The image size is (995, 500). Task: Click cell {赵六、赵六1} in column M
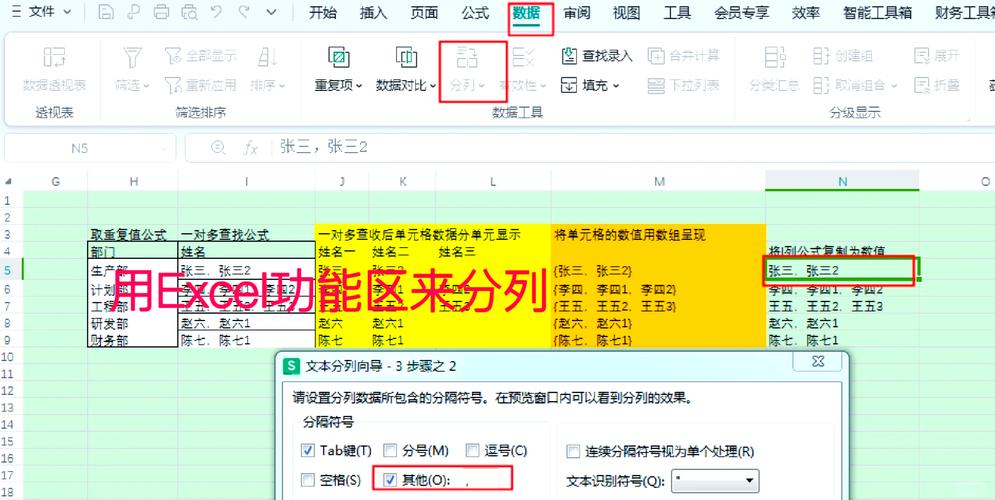point(659,323)
